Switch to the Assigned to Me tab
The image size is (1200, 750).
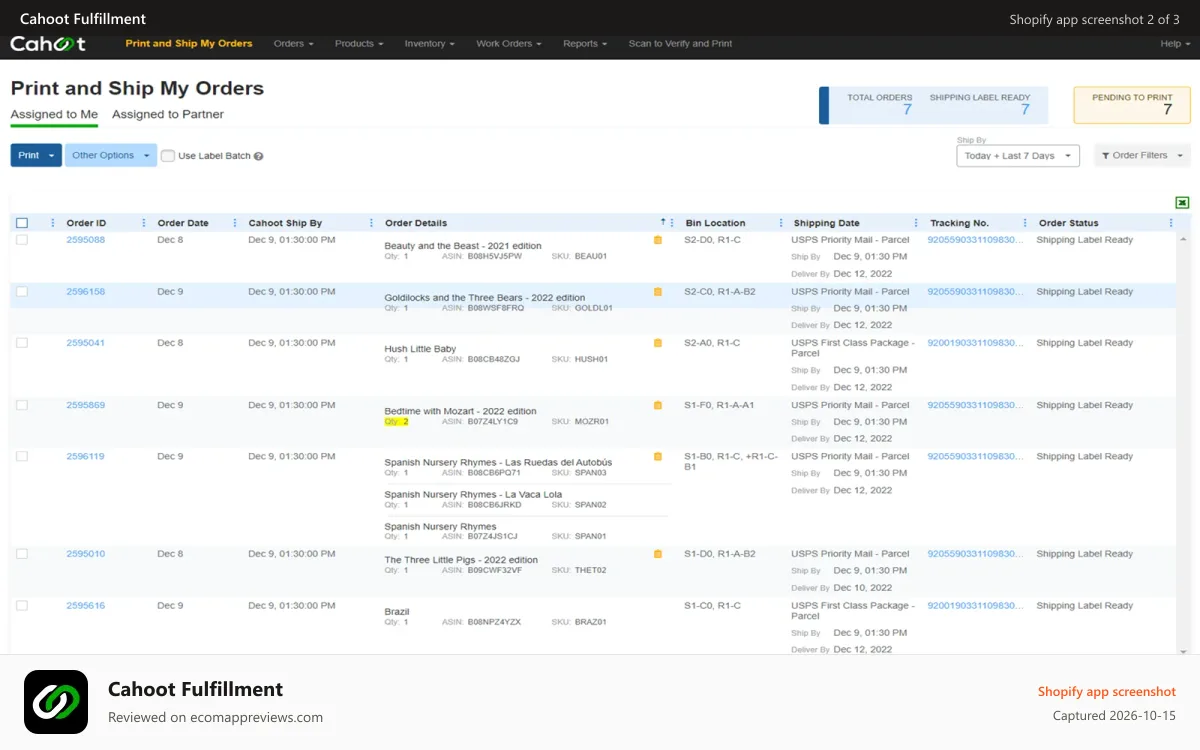[x=54, y=115]
